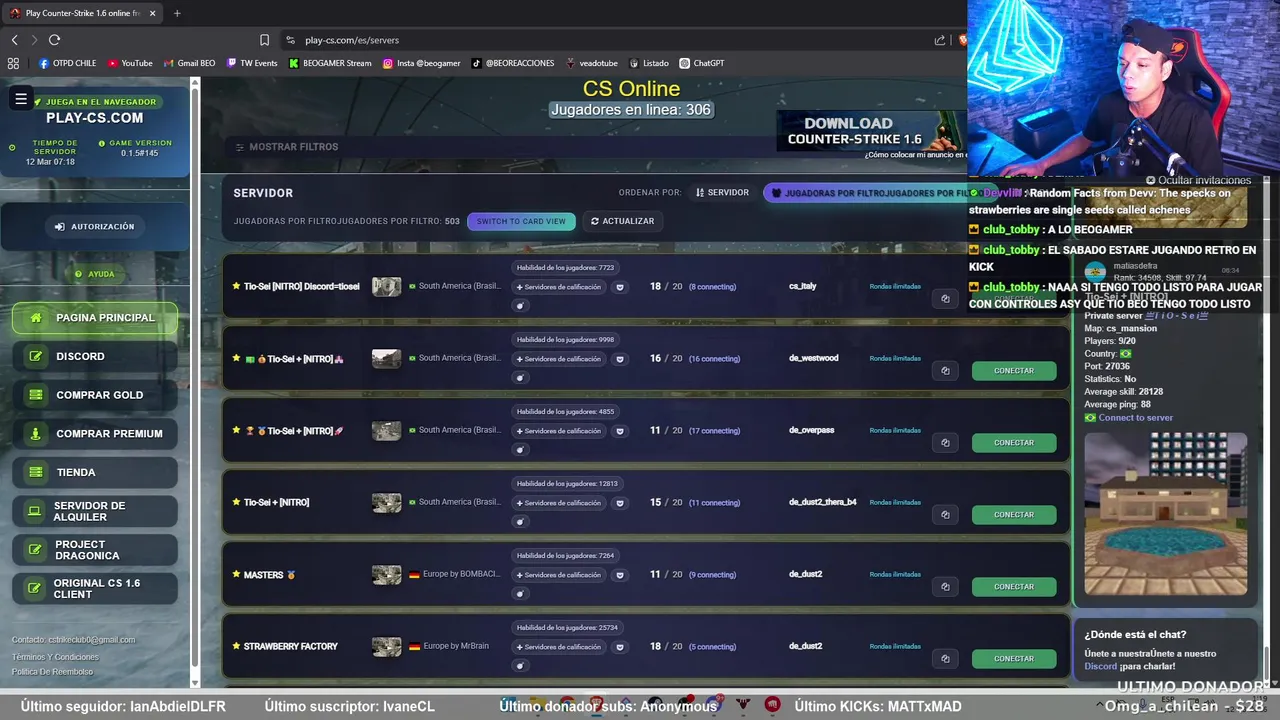The height and width of the screenshot is (720, 1280).
Task: Copy address of the cs_italy server
Action: click(x=945, y=298)
